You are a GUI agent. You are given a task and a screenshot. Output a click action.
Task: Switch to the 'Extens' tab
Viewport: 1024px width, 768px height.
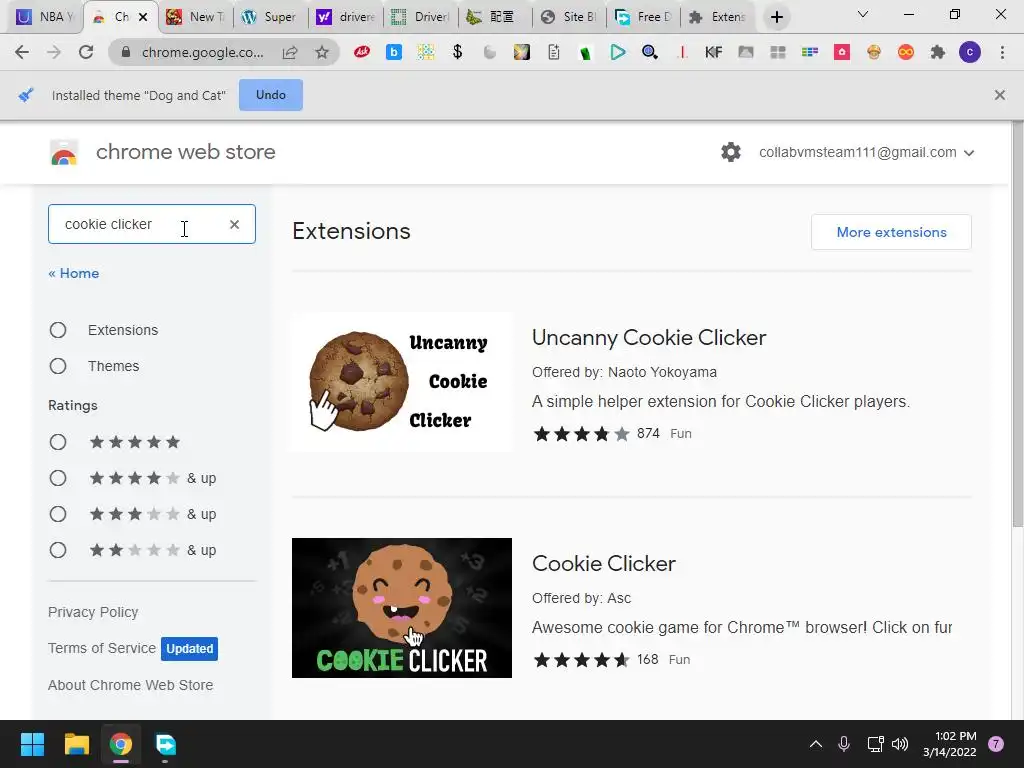coord(718,17)
